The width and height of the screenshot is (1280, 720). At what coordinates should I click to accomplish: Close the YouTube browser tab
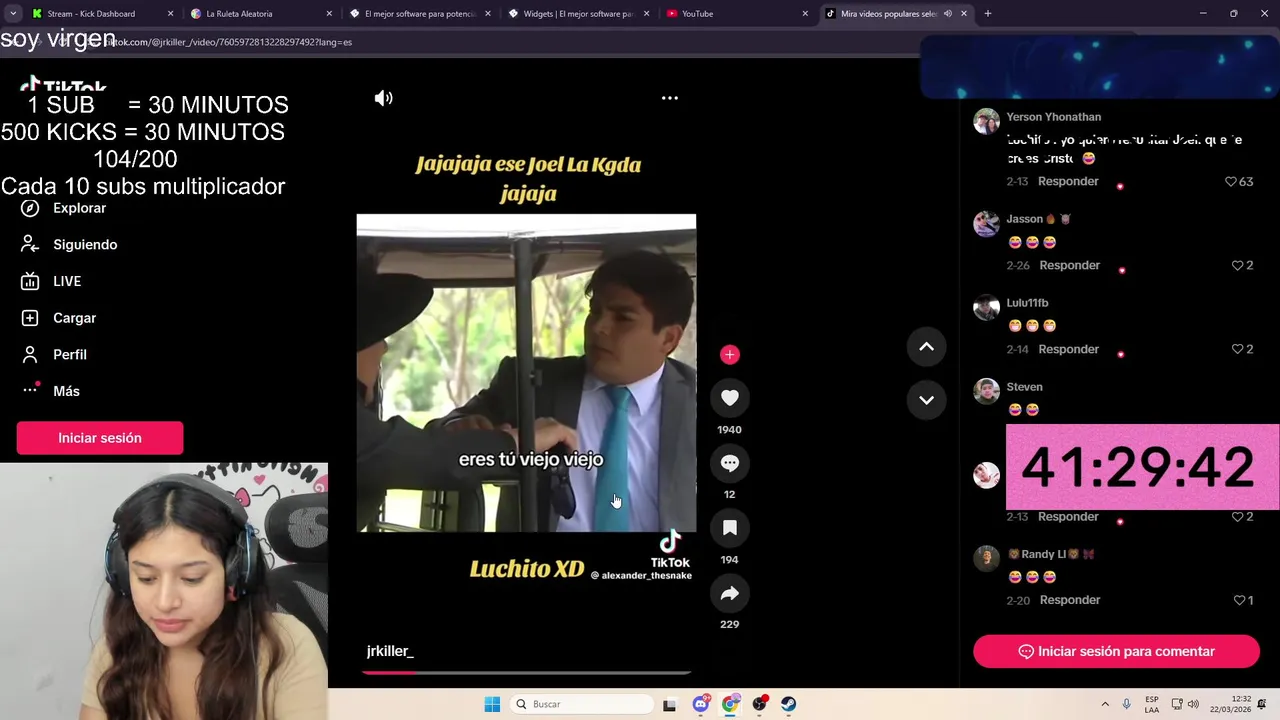coord(805,14)
